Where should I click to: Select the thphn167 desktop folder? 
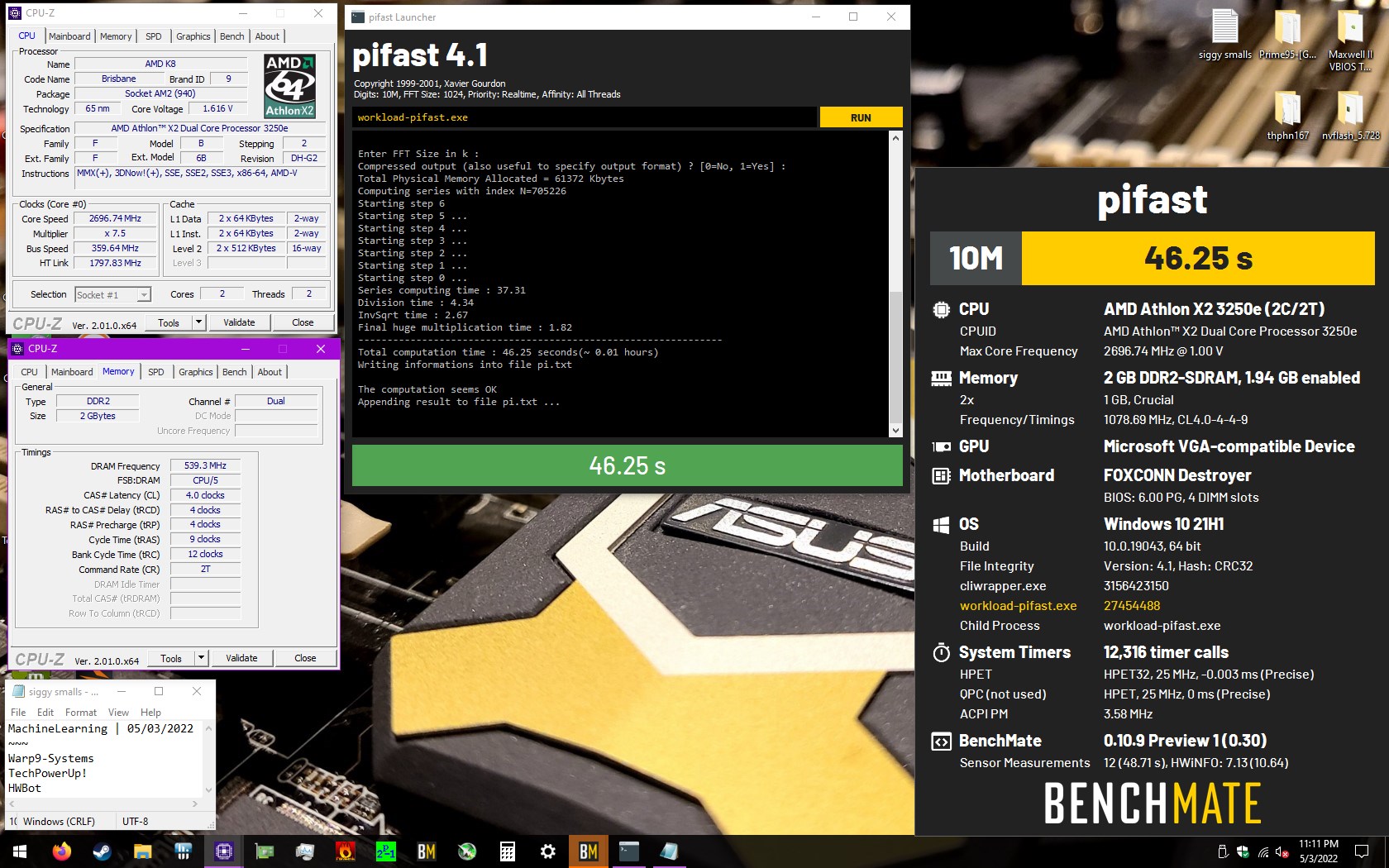pyautogui.click(x=1287, y=115)
